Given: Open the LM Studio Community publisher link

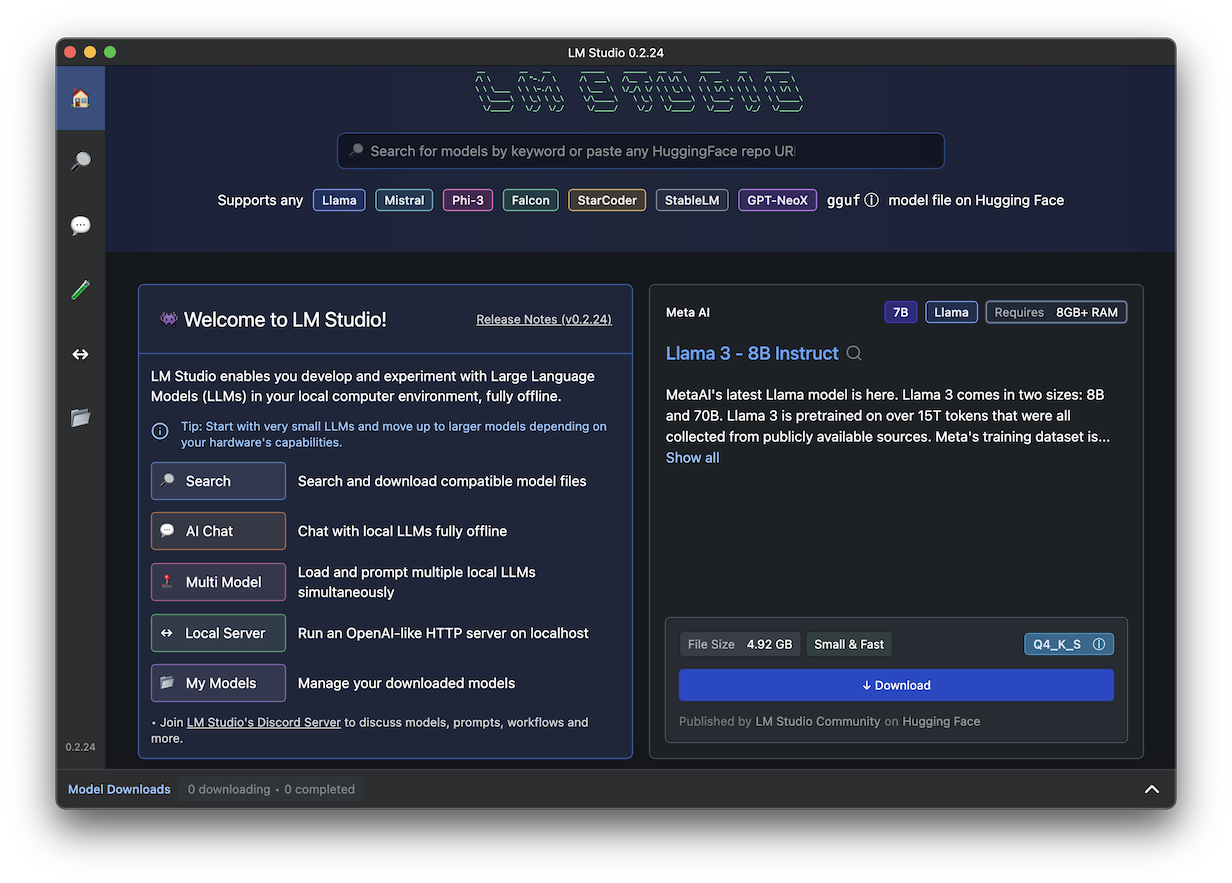Looking at the screenshot, I should click(x=818, y=721).
